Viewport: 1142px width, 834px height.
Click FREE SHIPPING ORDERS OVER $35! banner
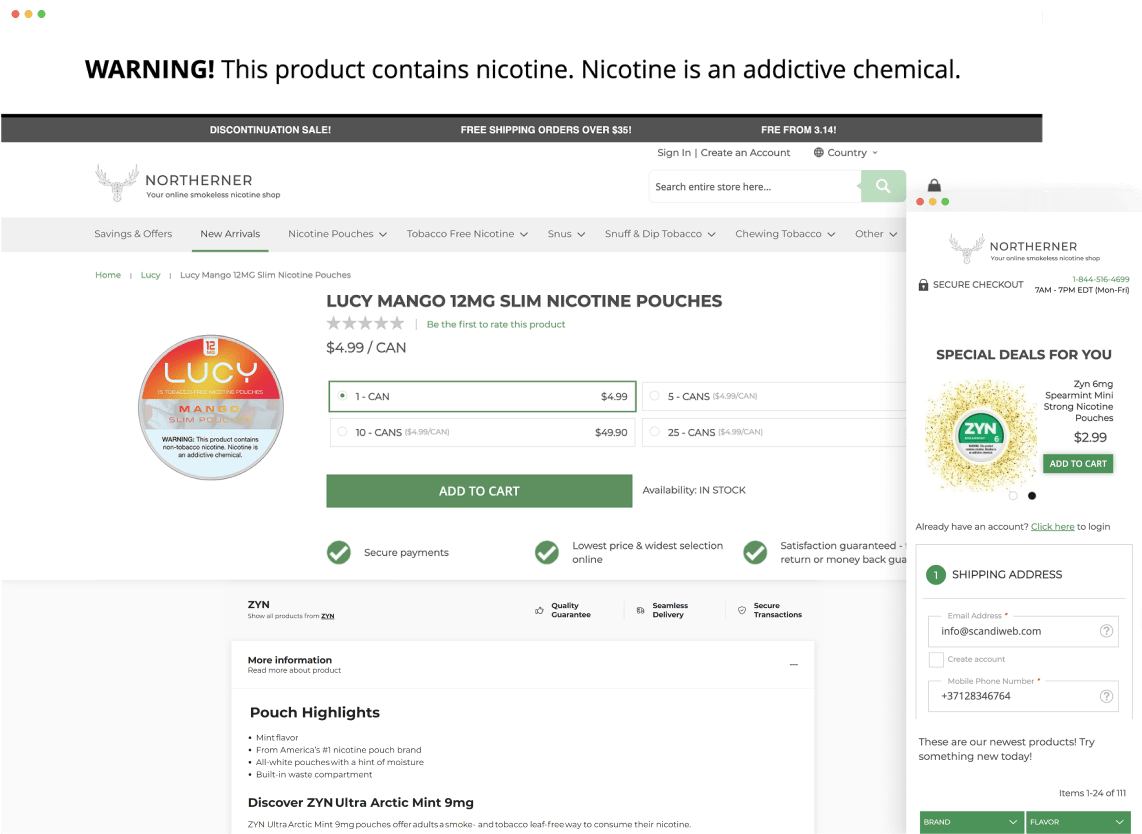click(546, 130)
